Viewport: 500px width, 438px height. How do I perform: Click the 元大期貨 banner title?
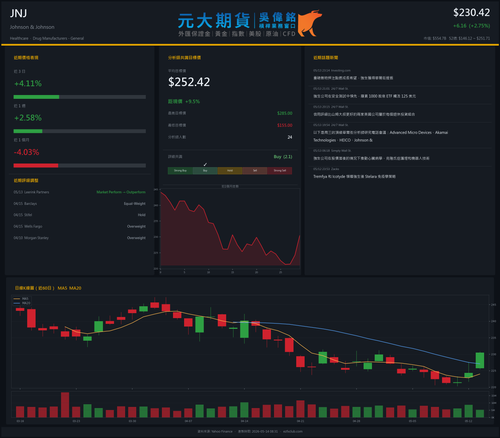214,21
